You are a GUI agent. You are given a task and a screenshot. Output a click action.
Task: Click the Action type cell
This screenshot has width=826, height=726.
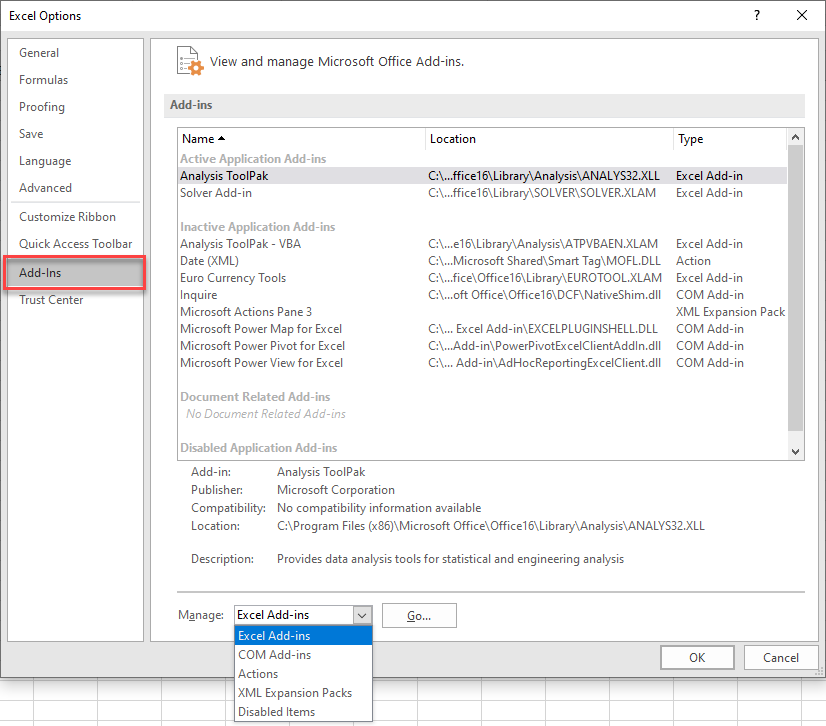click(693, 261)
